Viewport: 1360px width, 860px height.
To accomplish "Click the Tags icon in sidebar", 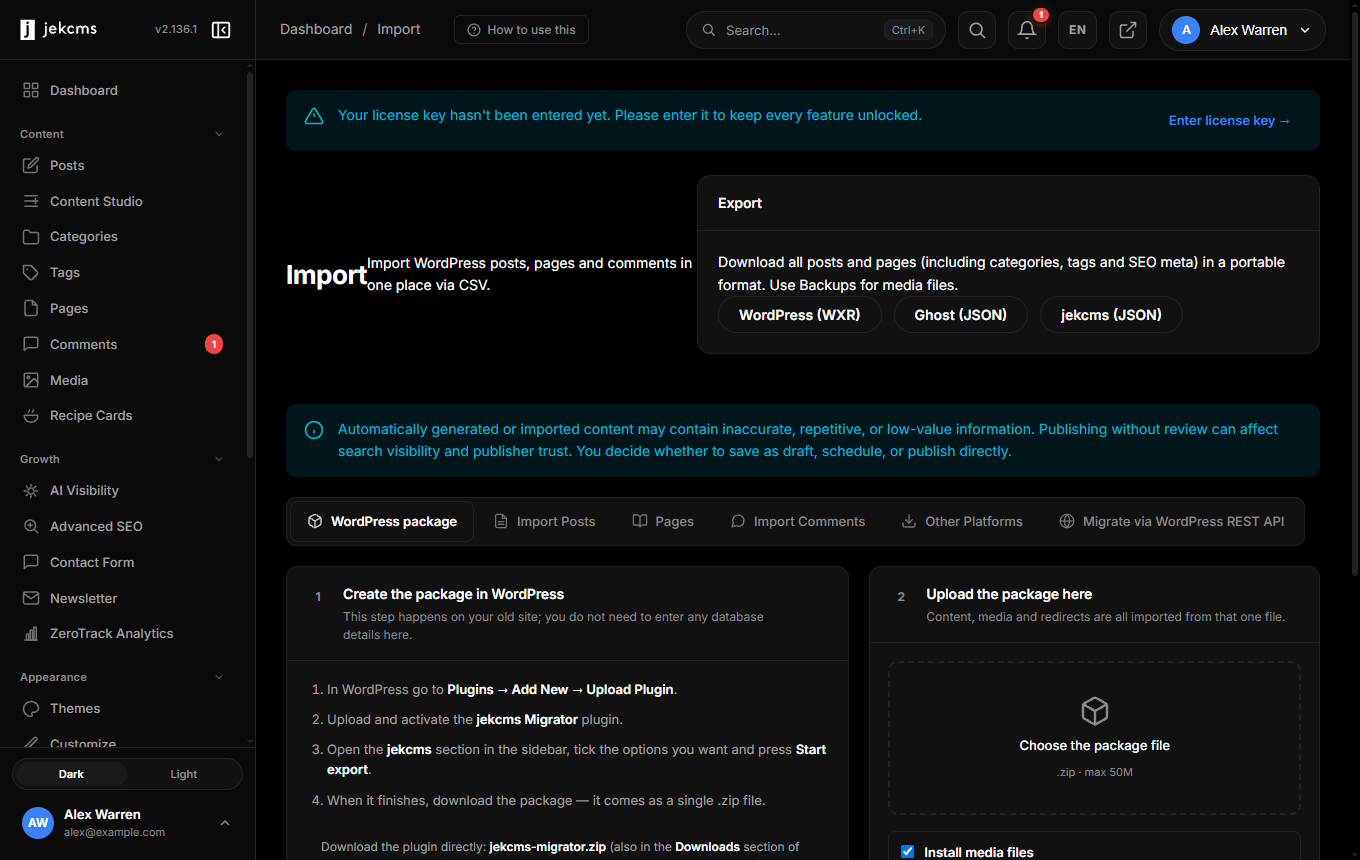I will 31,272.
